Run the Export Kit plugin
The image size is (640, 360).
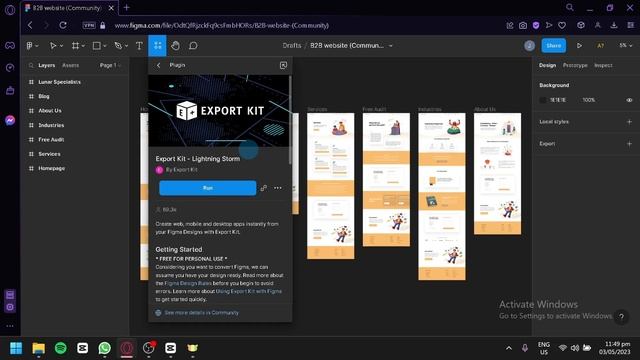point(208,188)
